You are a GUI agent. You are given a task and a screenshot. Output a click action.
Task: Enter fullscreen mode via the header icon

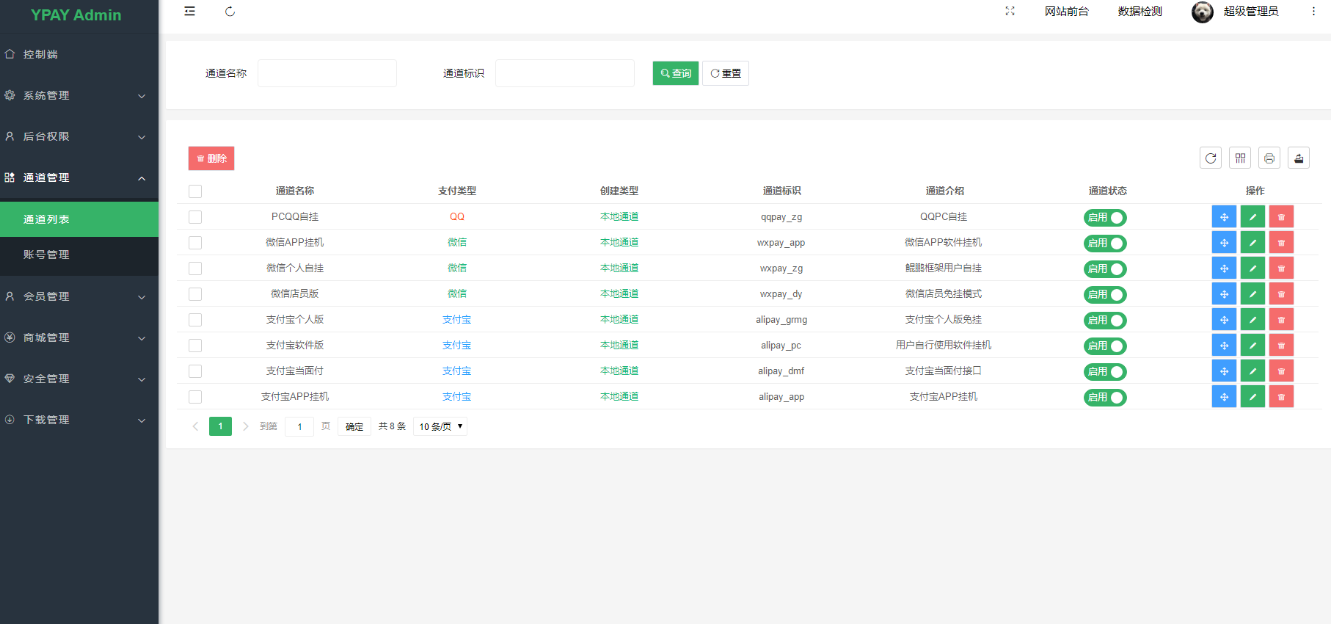pos(1010,11)
